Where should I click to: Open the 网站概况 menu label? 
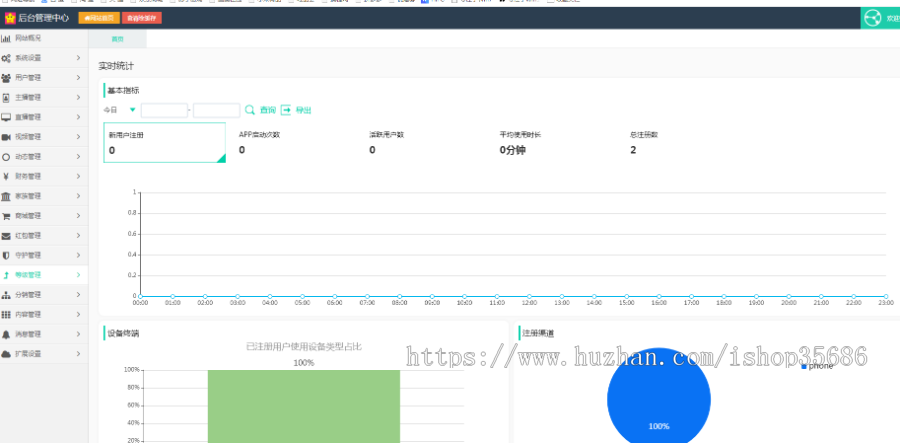[28, 38]
